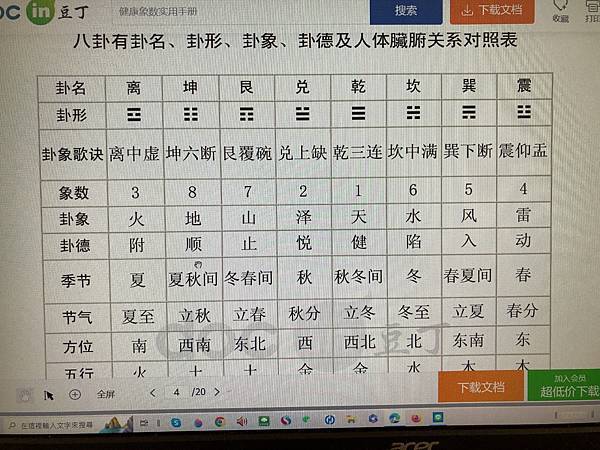Open the yellow File Explorer icon on taskbar
600x450 pixels.
pyautogui.click(x=351, y=419)
